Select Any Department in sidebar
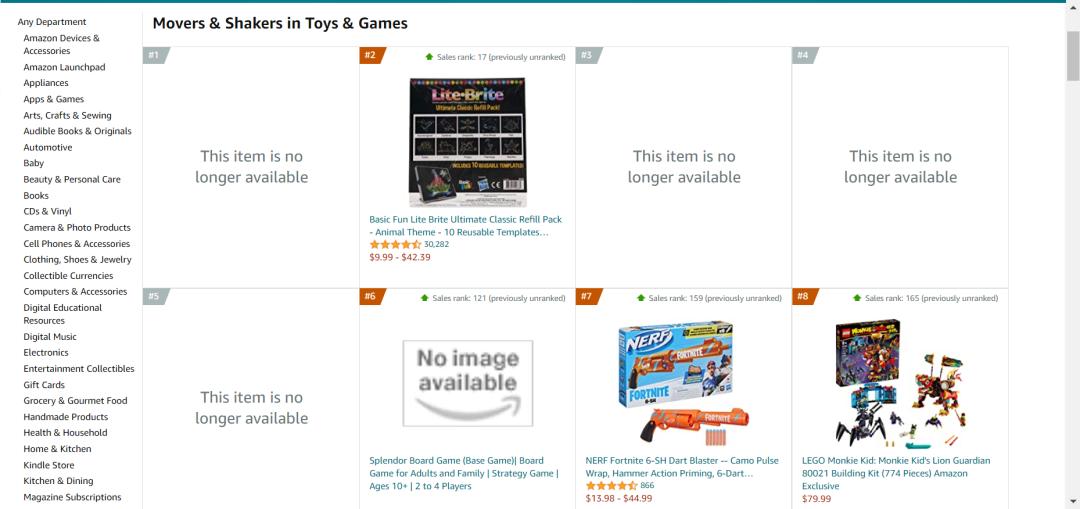 52,22
